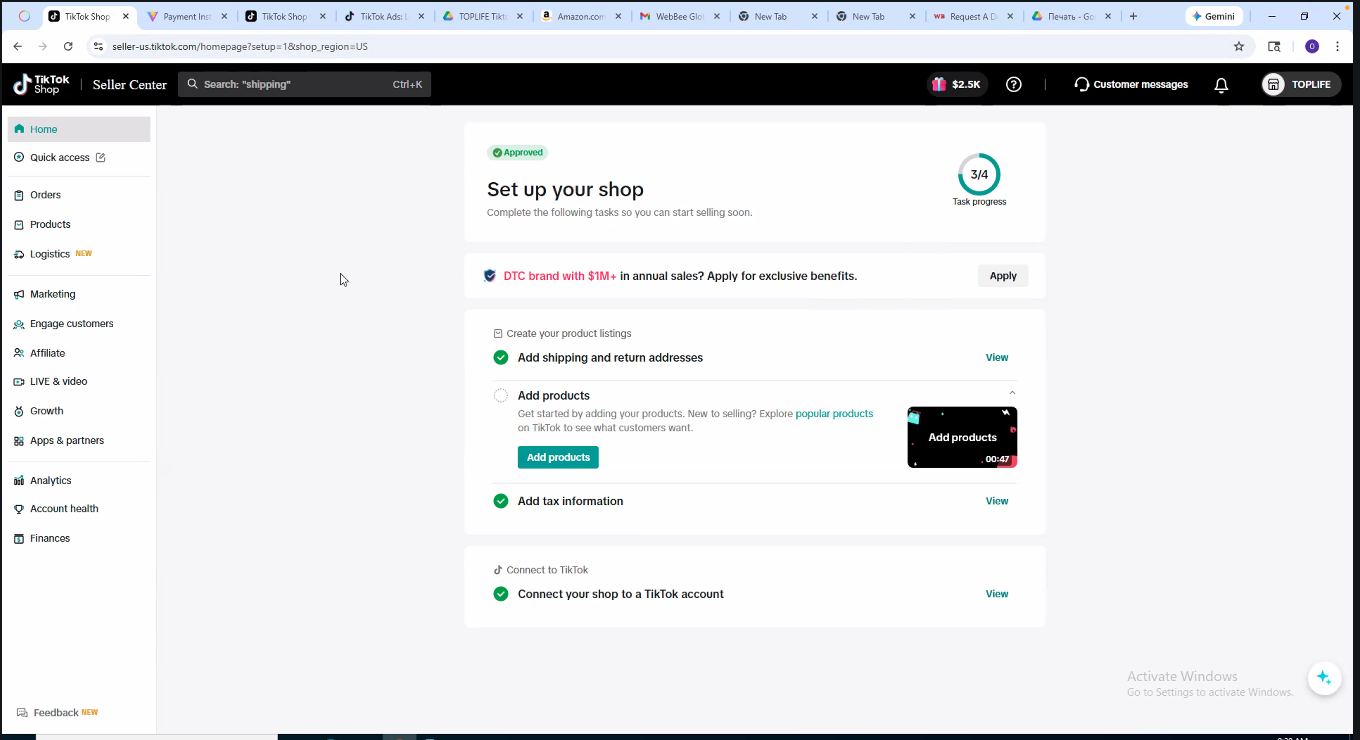Open the popular products link
The width and height of the screenshot is (1360, 740).
click(x=834, y=413)
